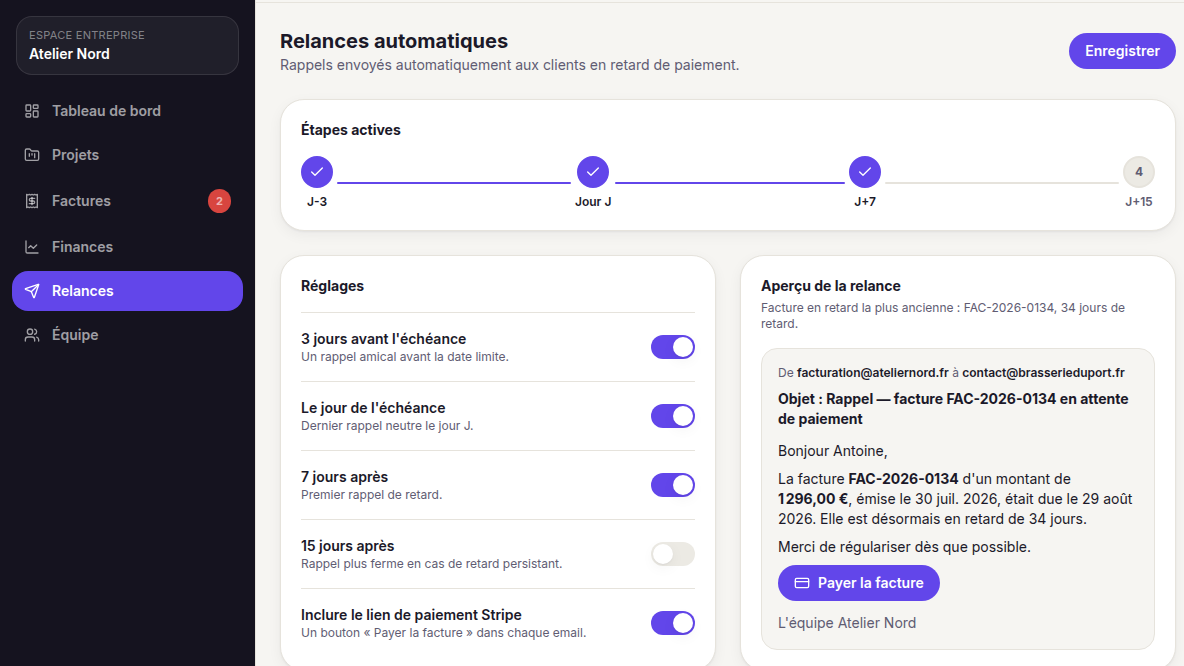Click Rappel plus ferme description text

point(431,563)
